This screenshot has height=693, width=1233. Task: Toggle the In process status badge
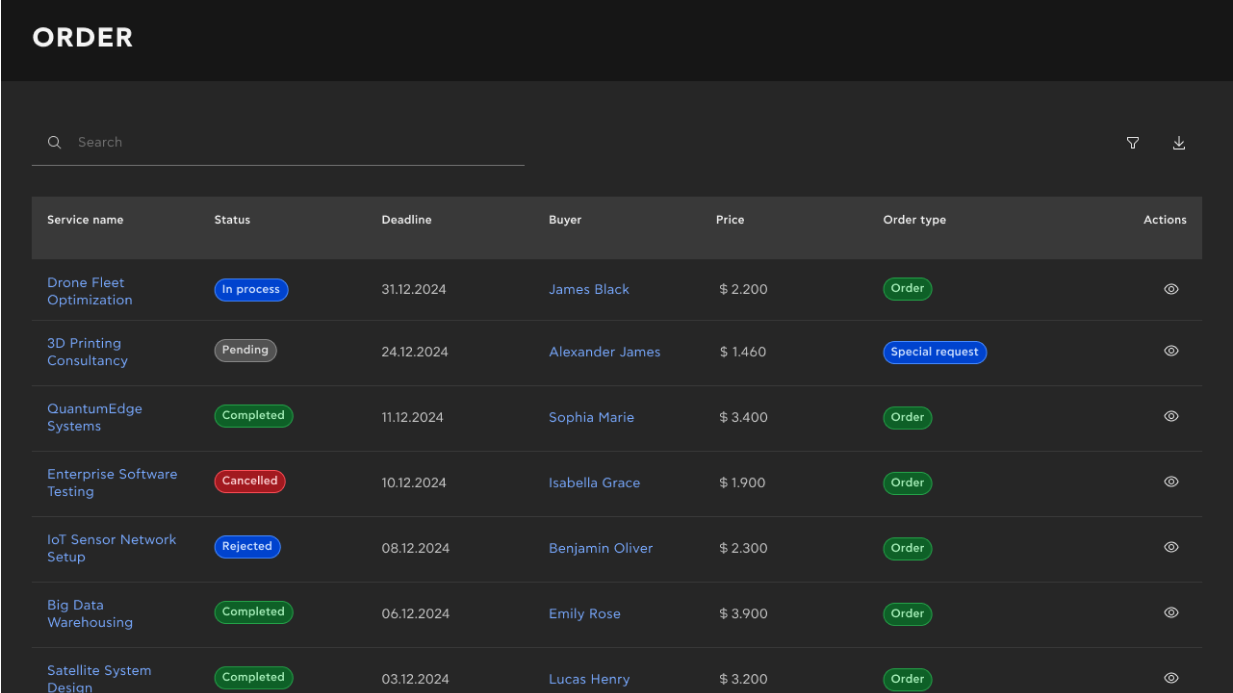point(251,289)
